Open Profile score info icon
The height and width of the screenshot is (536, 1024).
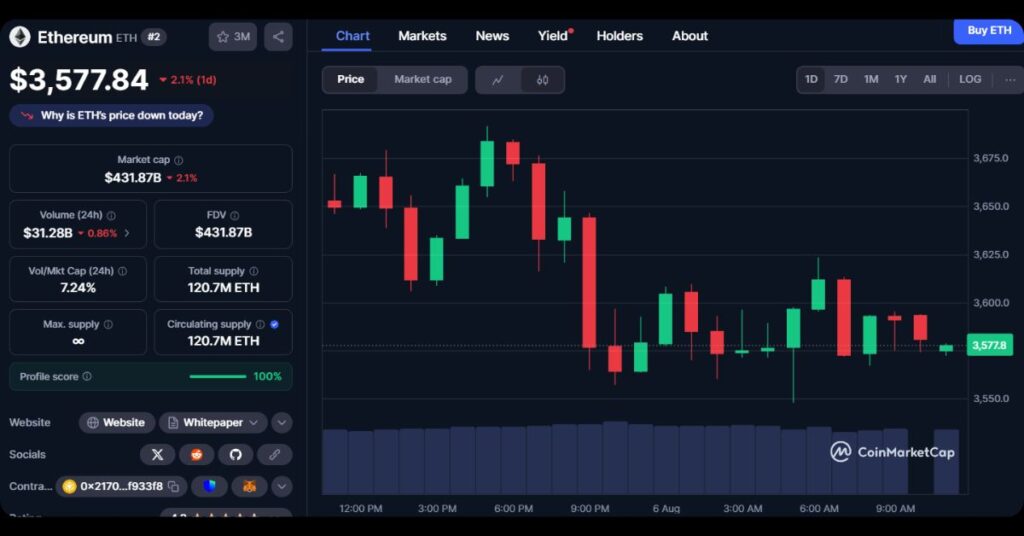[87, 376]
